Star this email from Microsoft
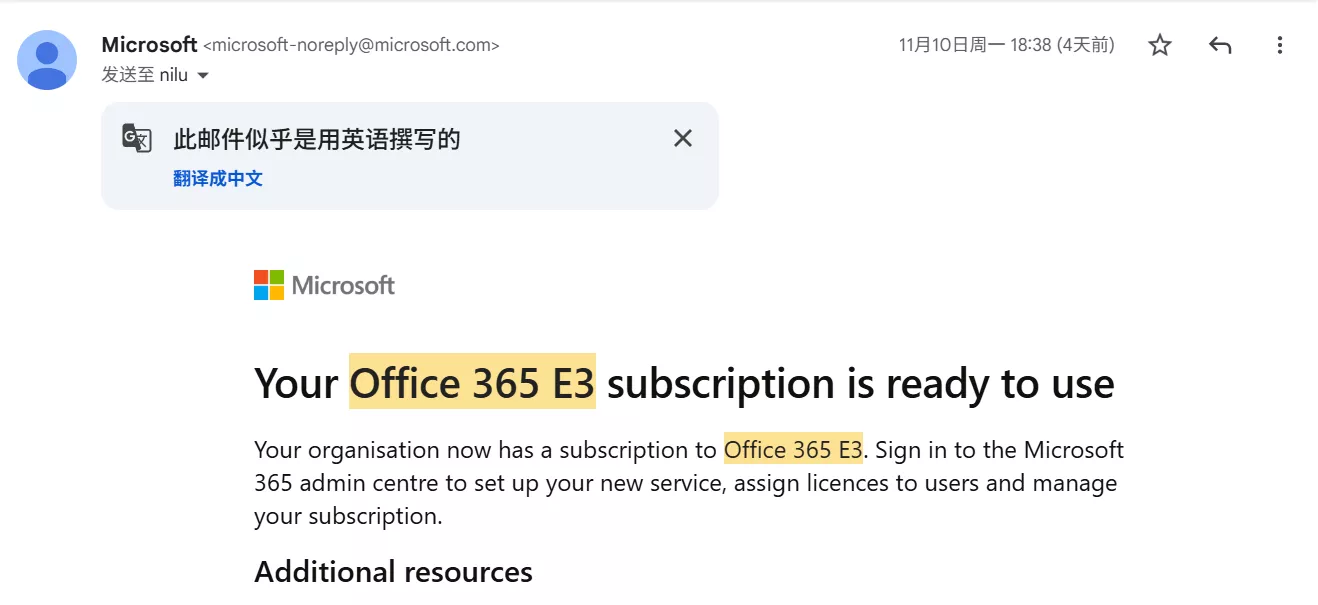 (1159, 45)
